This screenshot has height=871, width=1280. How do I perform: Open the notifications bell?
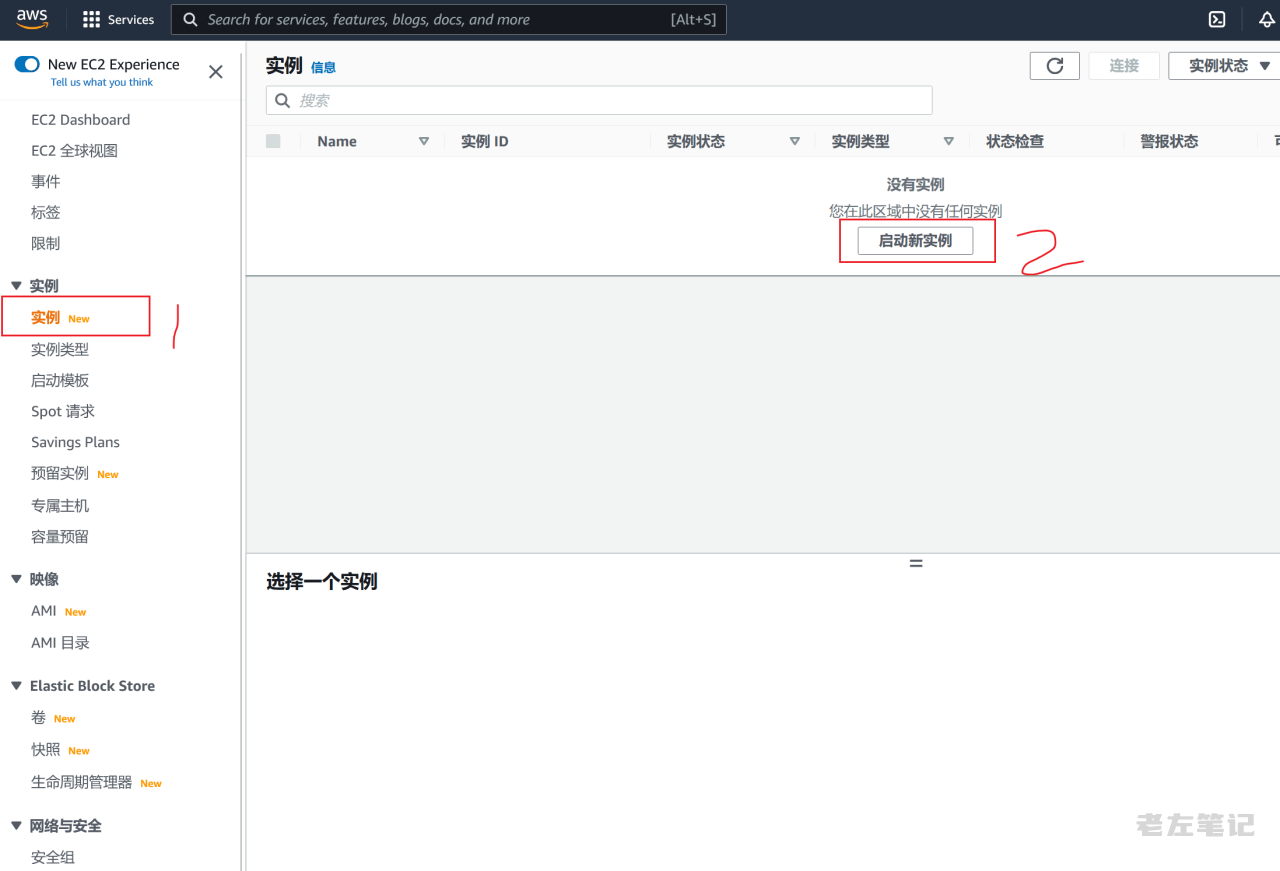(1266, 19)
